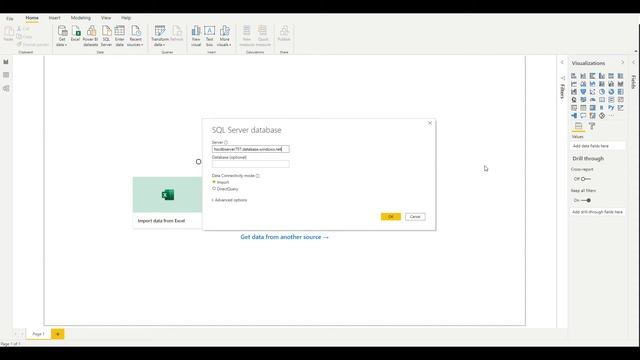Toggle the Cross-report switch

(586, 179)
